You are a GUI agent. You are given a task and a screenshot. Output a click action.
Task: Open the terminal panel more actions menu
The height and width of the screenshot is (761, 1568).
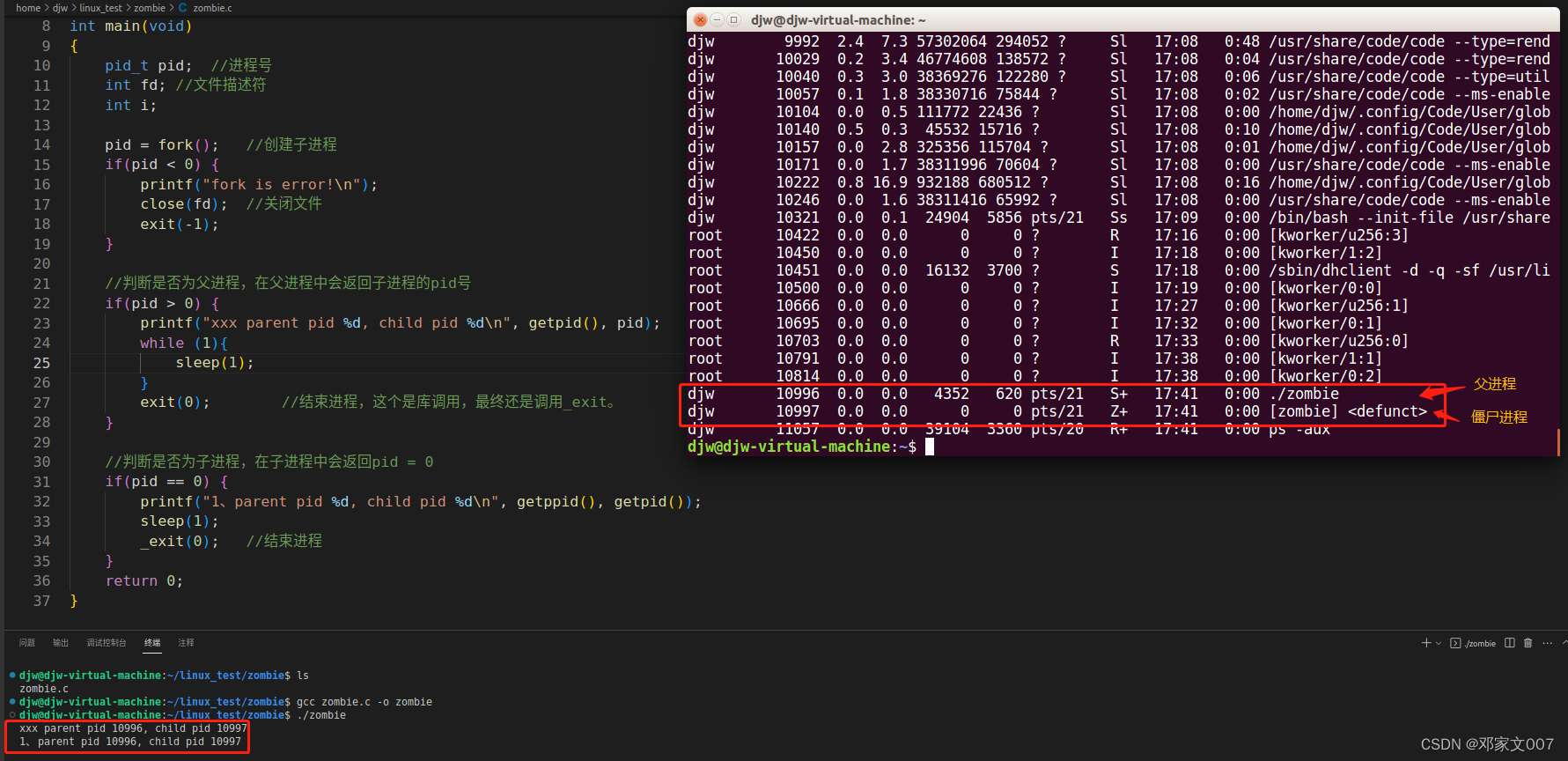[1547, 643]
